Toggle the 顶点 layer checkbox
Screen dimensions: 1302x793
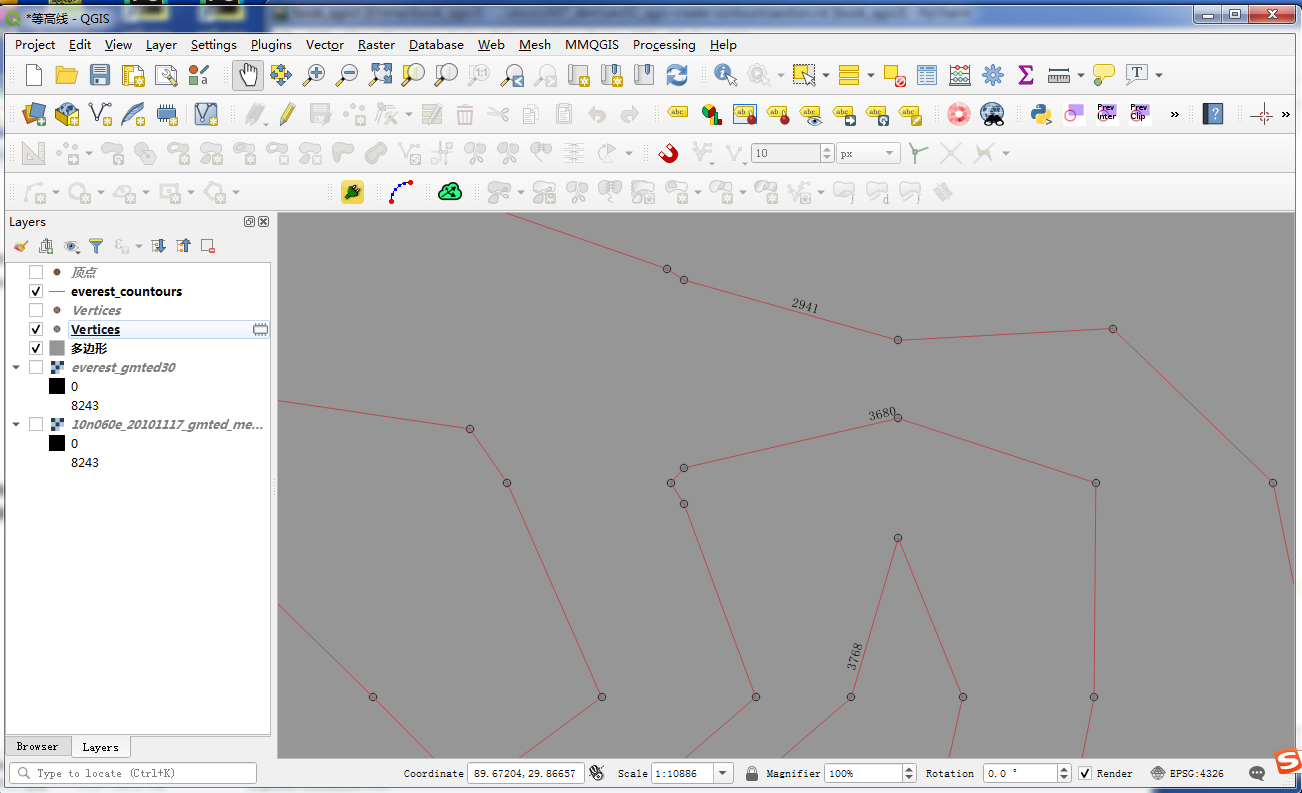(36, 272)
